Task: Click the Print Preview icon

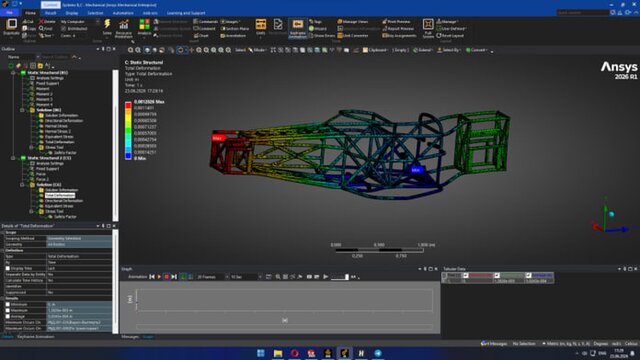Action: pyautogui.click(x=385, y=22)
